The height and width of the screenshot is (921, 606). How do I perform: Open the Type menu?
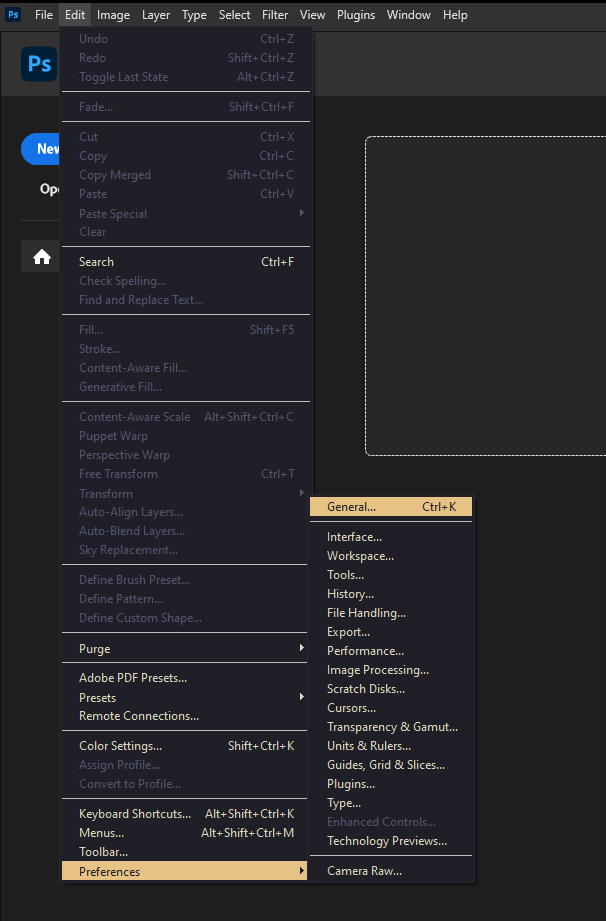[x=194, y=15]
